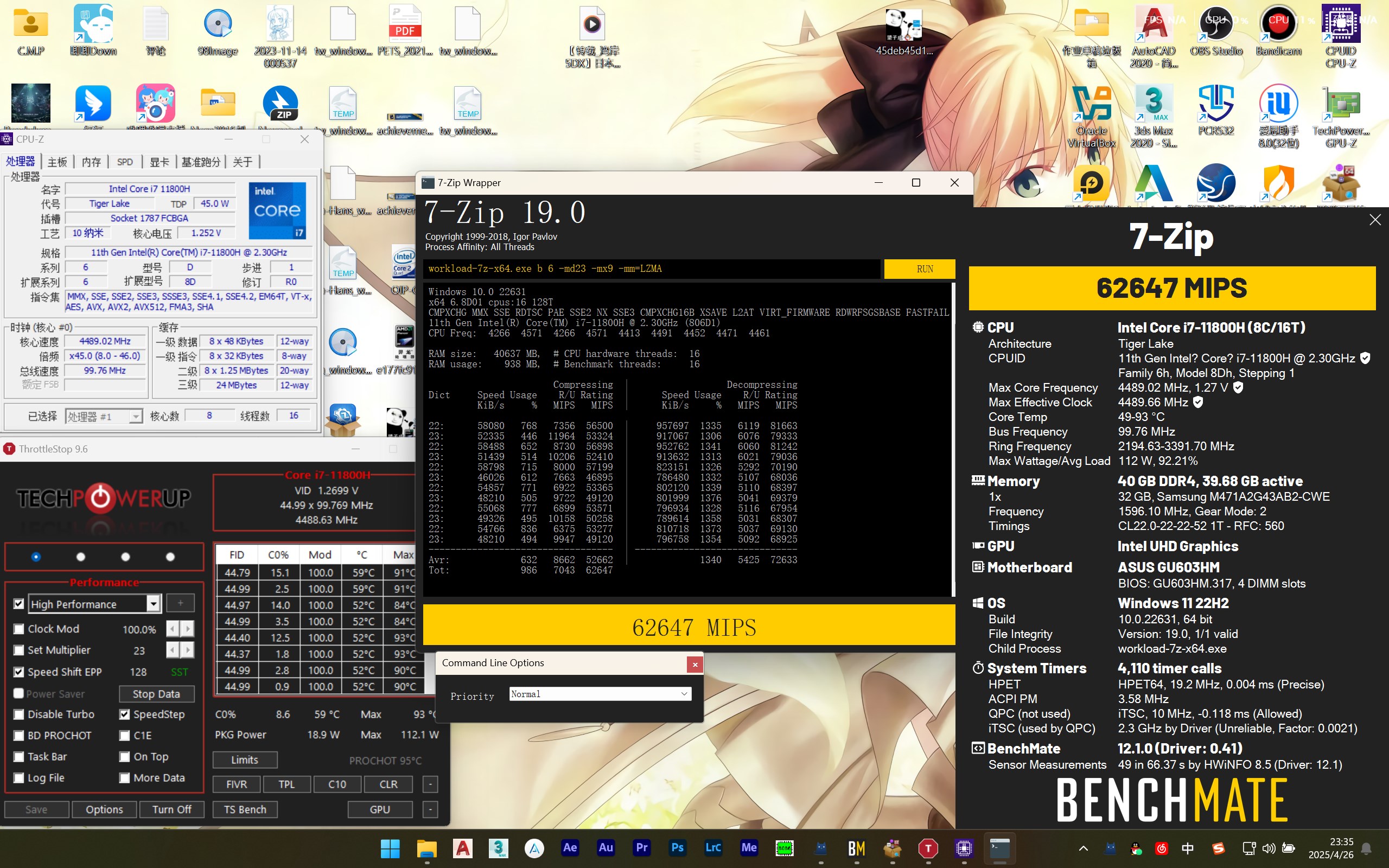Open Oracle VirtualBox desktop shortcut
Screen dimensions: 1389x868
coord(1091,116)
